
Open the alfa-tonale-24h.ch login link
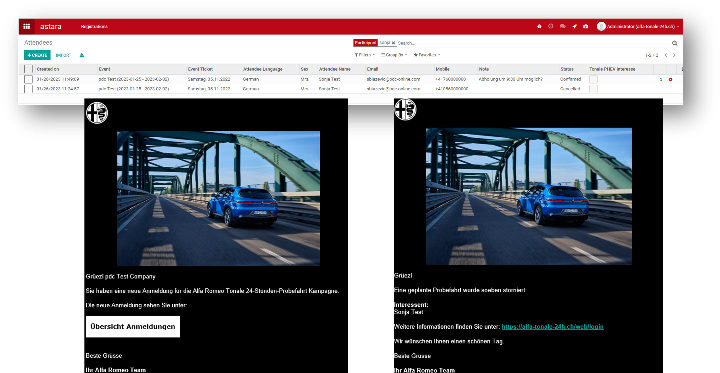(552, 327)
